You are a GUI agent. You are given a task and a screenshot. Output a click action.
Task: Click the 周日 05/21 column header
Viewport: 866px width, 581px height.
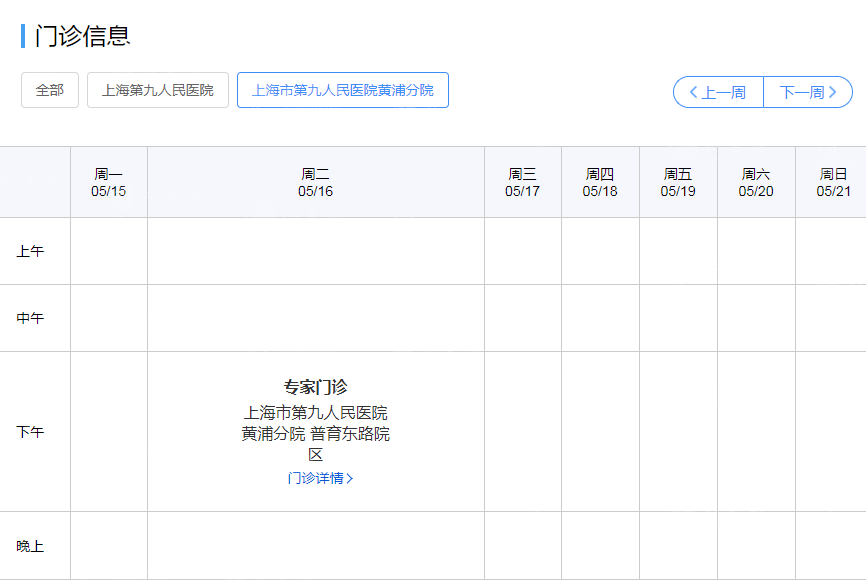pos(833,183)
